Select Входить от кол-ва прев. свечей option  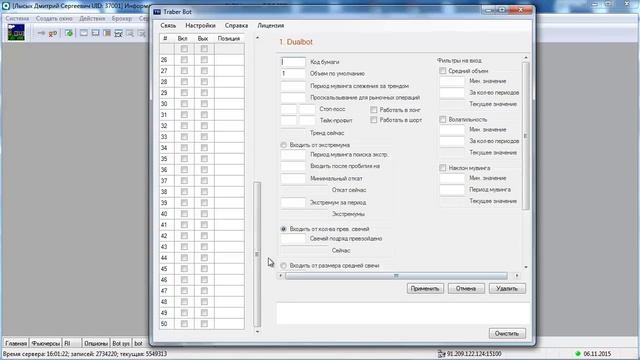click(284, 229)
